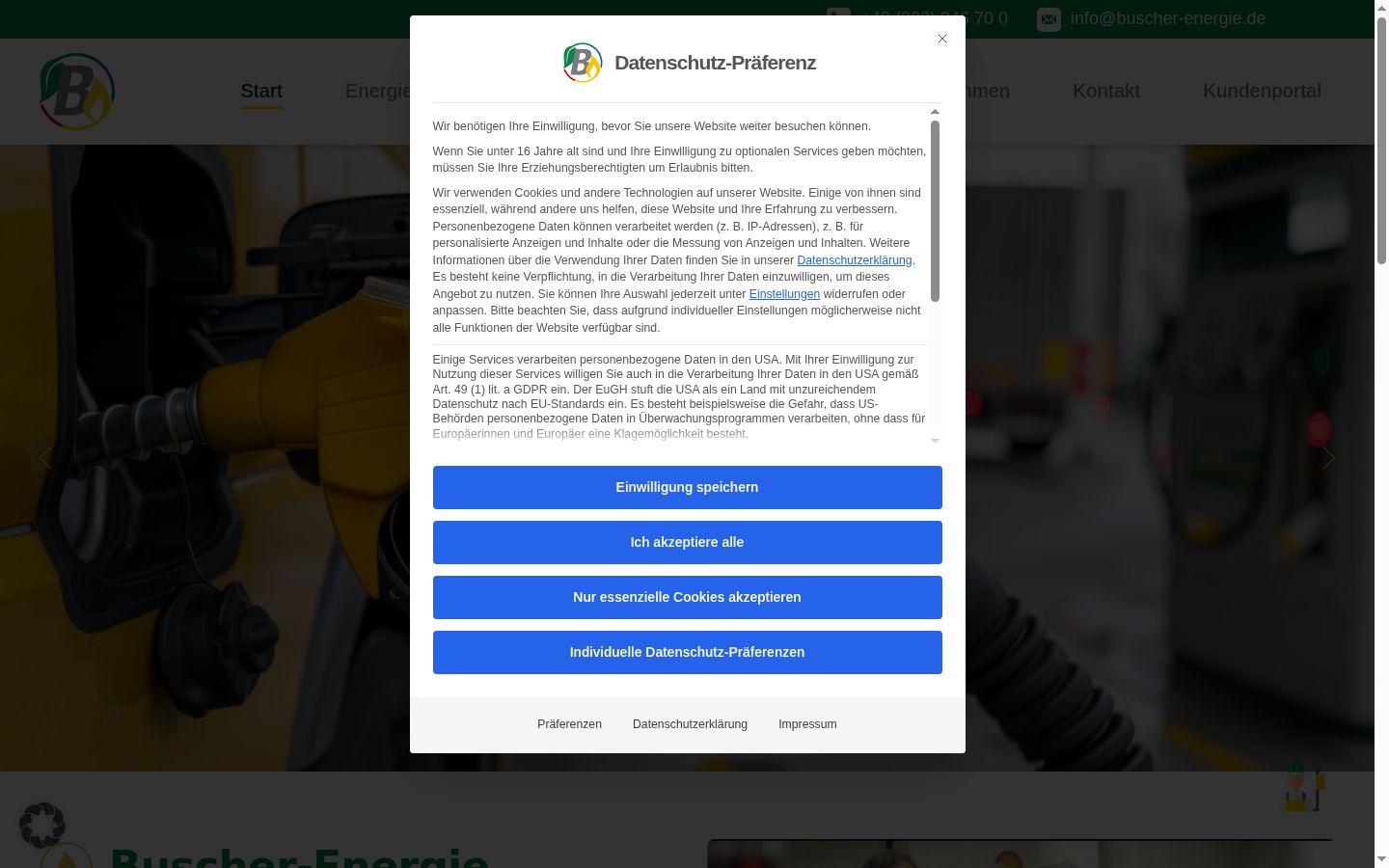Open Präferenzen in dialog footer
This screenshot has width=1389, height=868.
point(569,724)
